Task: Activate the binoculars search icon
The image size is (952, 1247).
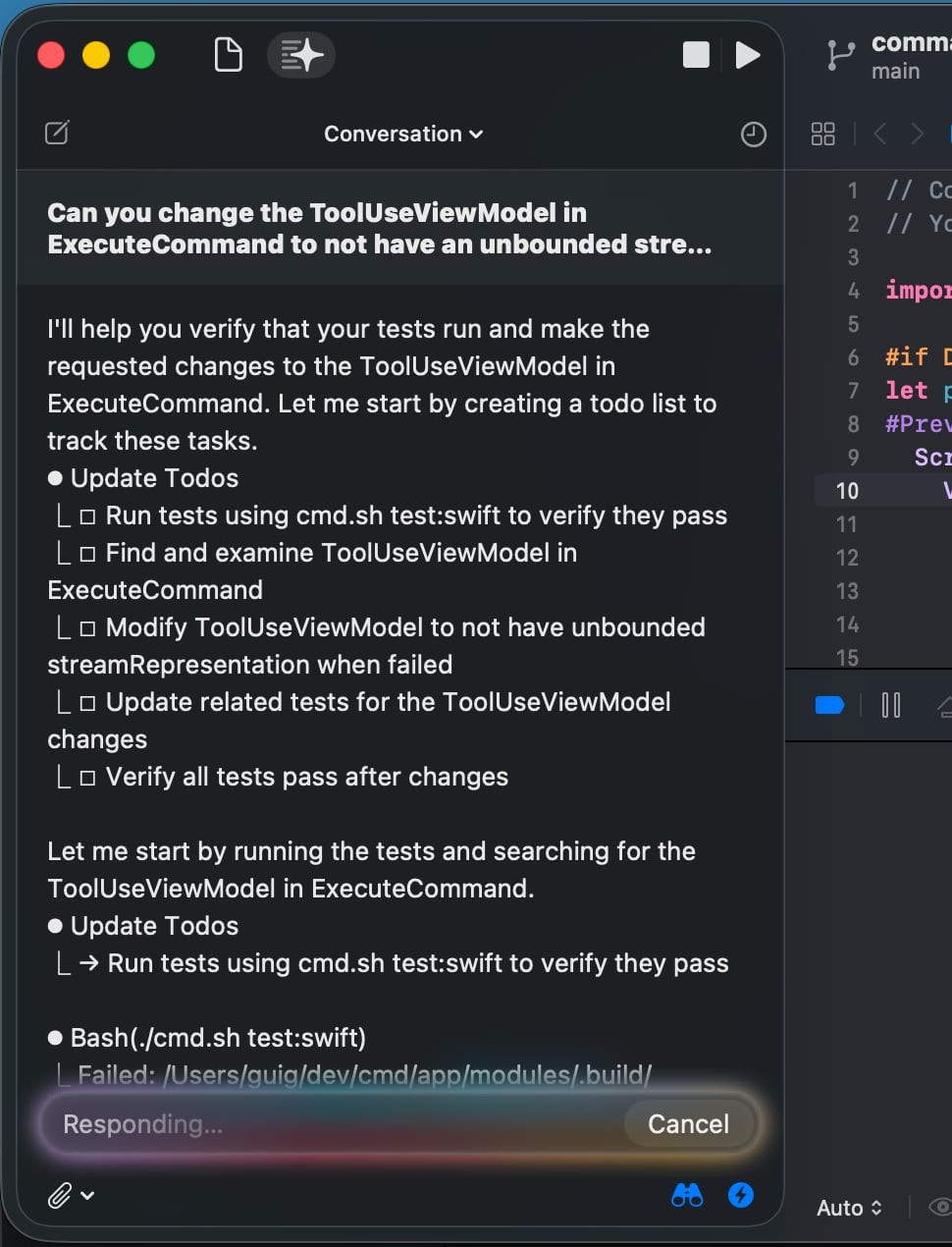Action: click(x=687, y=1195)
